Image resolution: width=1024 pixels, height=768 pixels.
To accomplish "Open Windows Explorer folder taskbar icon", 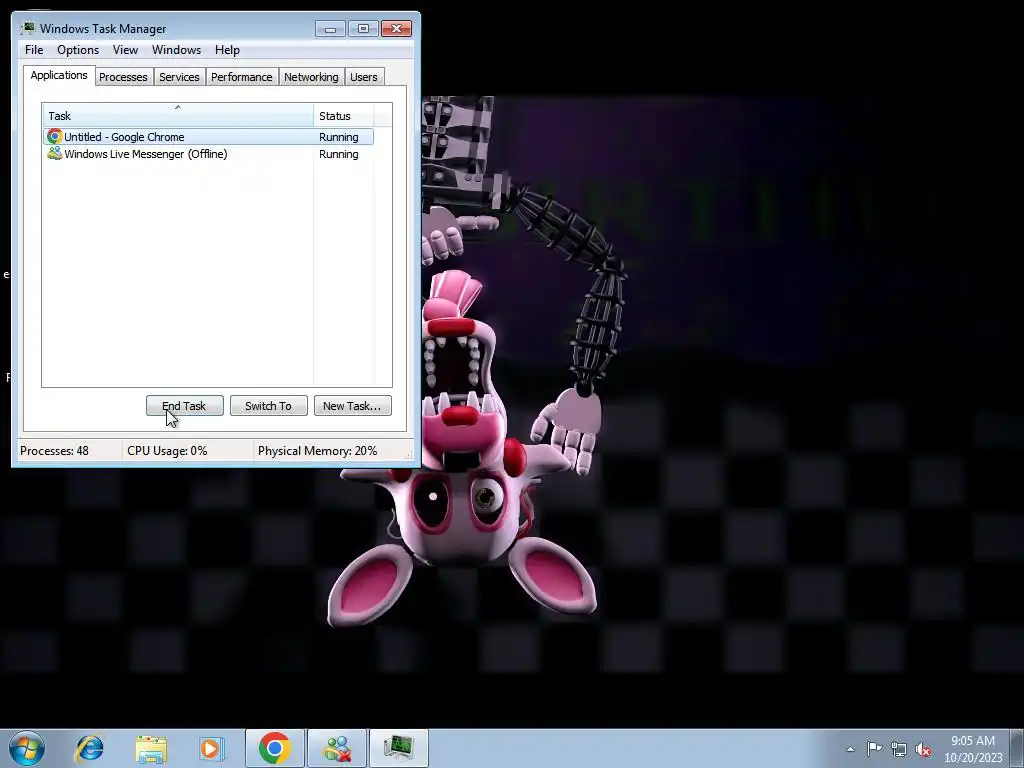I will pos(151,748).
